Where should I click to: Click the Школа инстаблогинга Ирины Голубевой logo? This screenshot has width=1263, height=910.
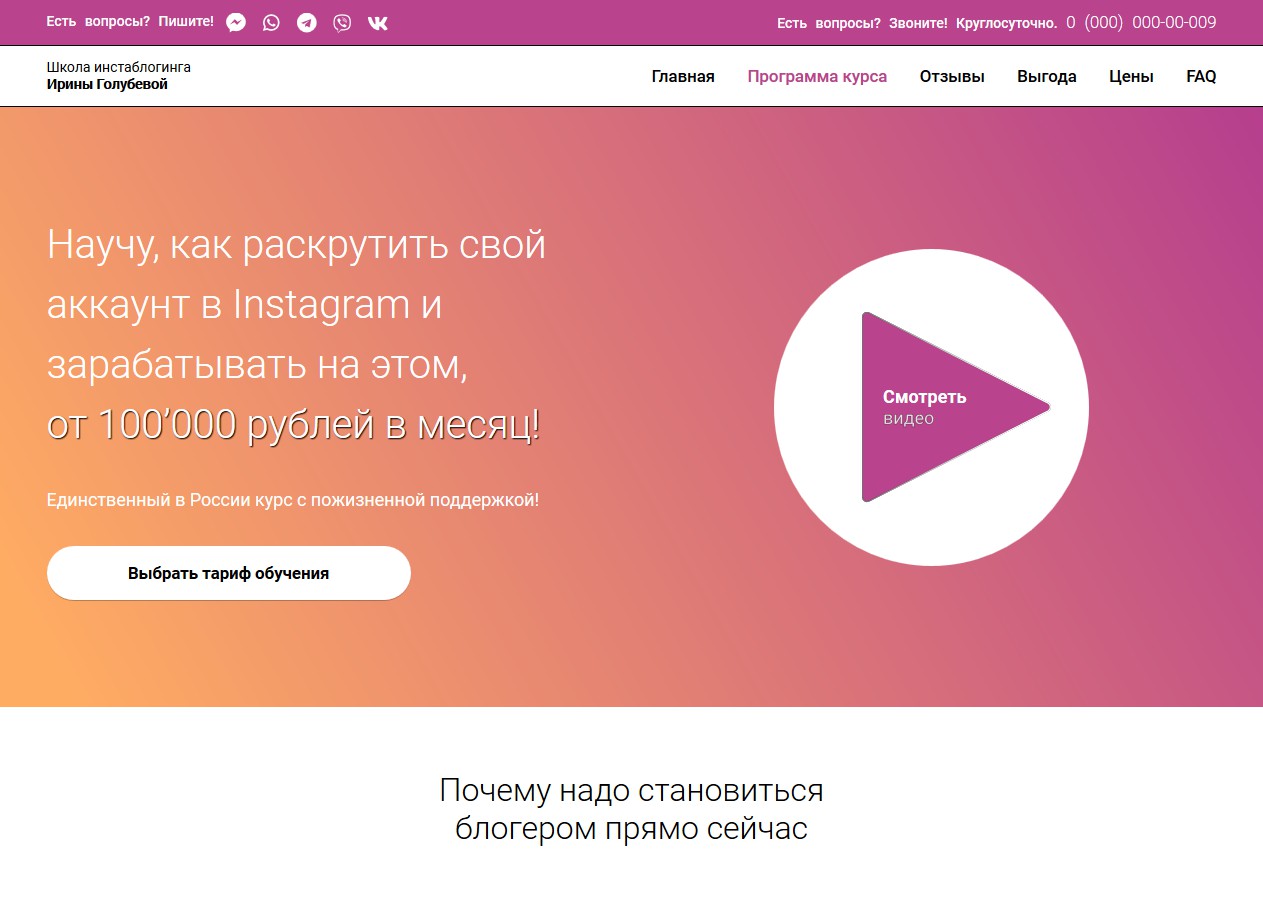[x=118, y=76]
